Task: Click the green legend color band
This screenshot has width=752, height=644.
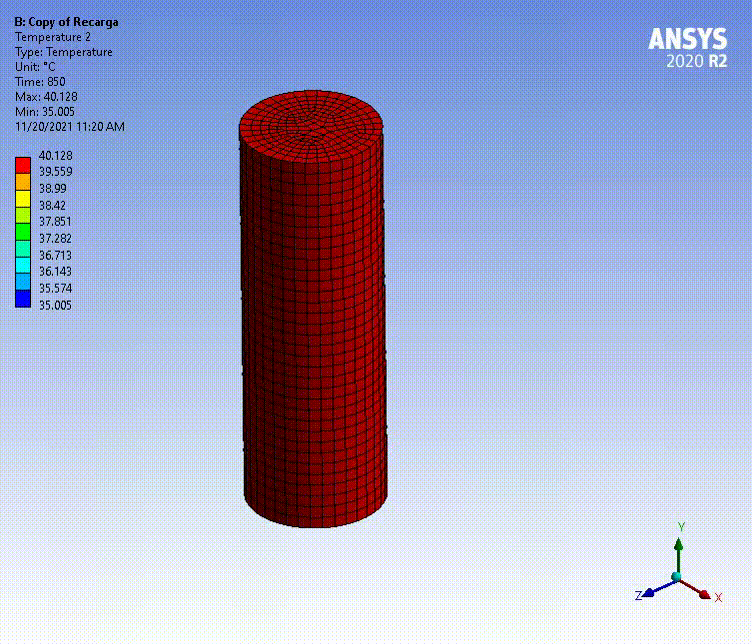Action: click(23, 232)
